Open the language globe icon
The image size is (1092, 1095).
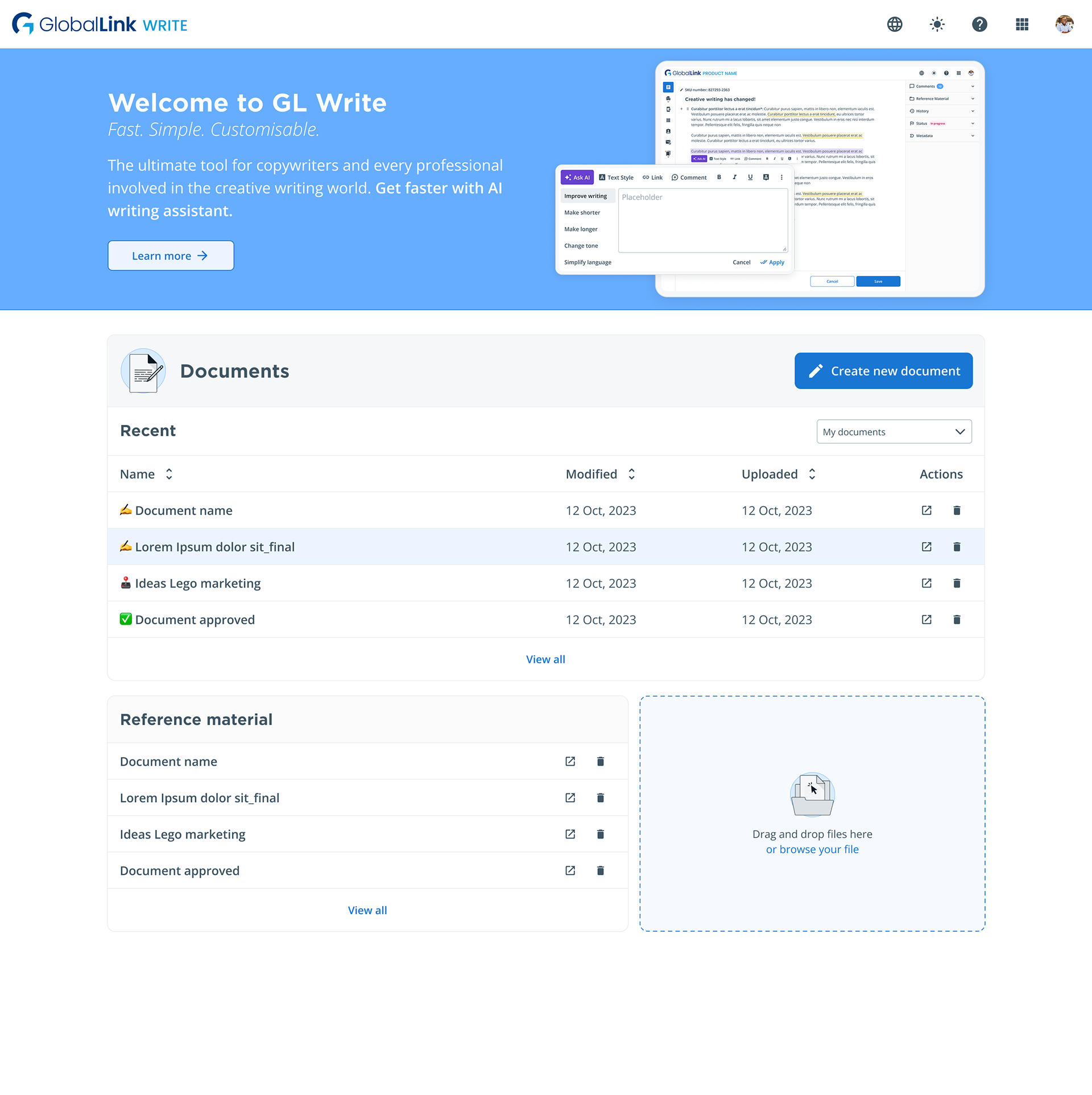pos(895,24)
